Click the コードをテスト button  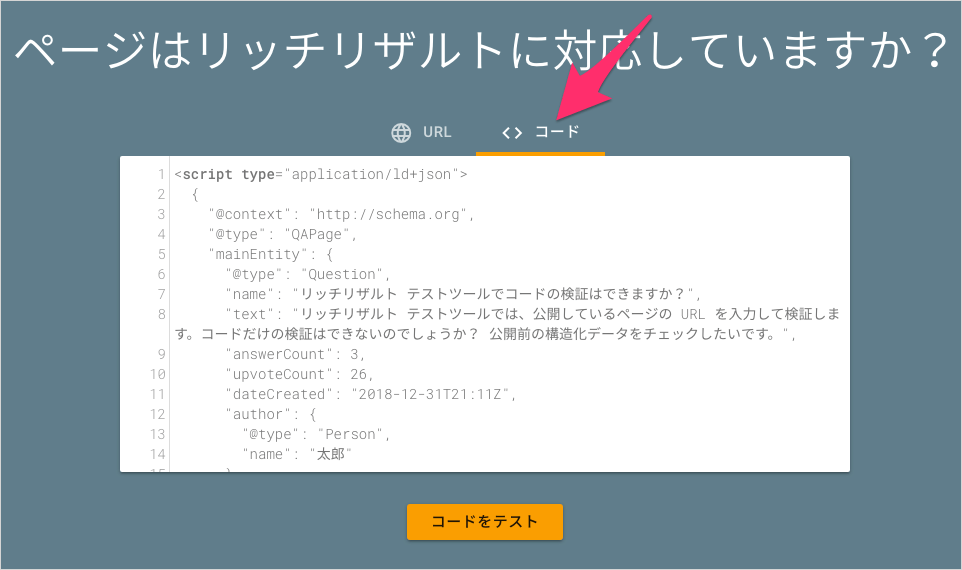[x=485, y=522]
